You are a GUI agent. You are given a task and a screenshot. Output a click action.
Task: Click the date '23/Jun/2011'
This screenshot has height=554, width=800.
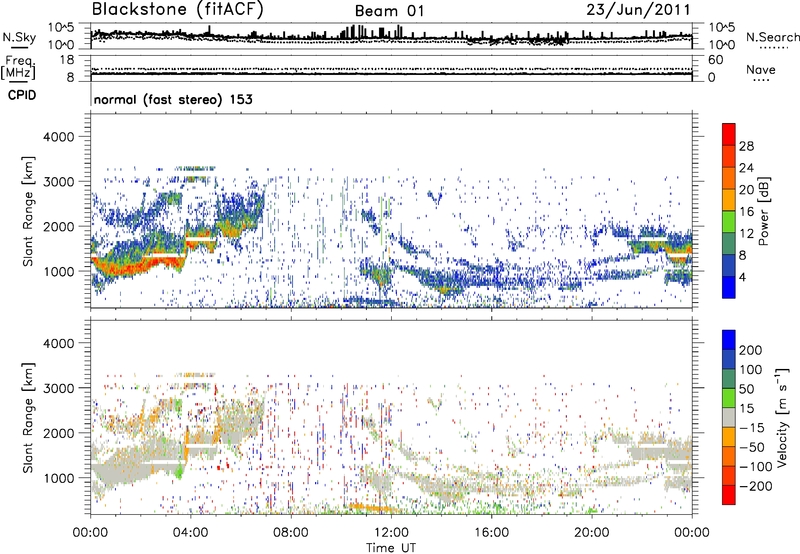coord(638,9)
